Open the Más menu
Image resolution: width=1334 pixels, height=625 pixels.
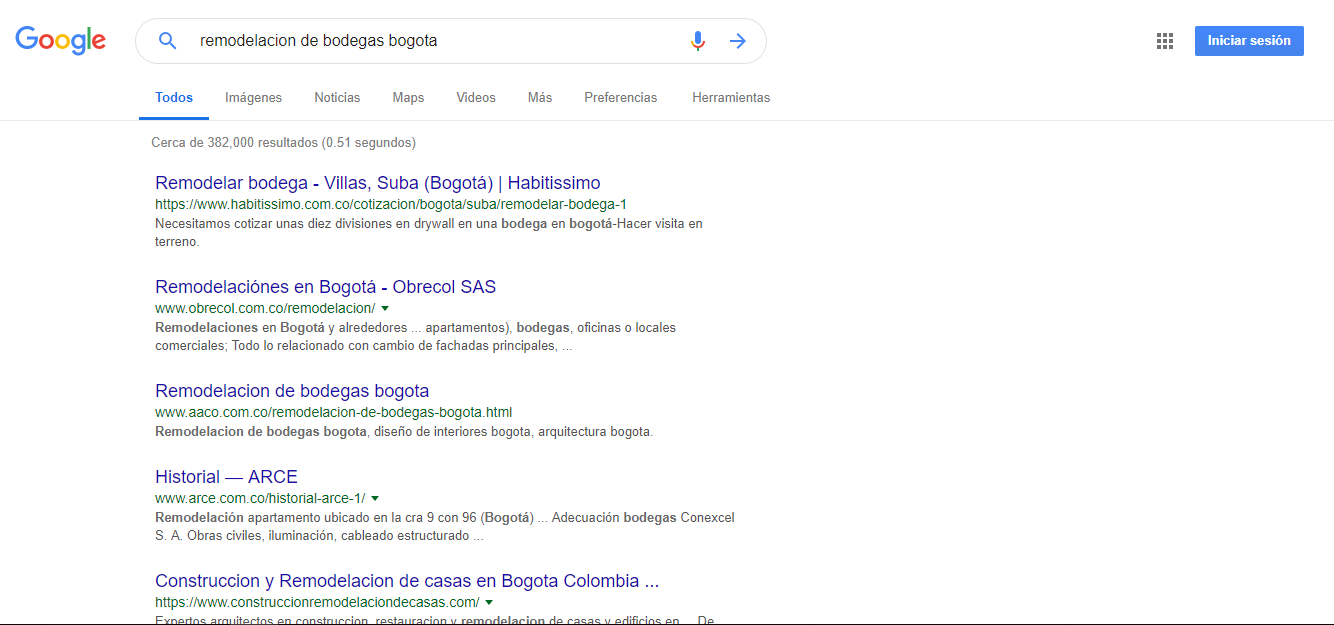coord(540,98)
